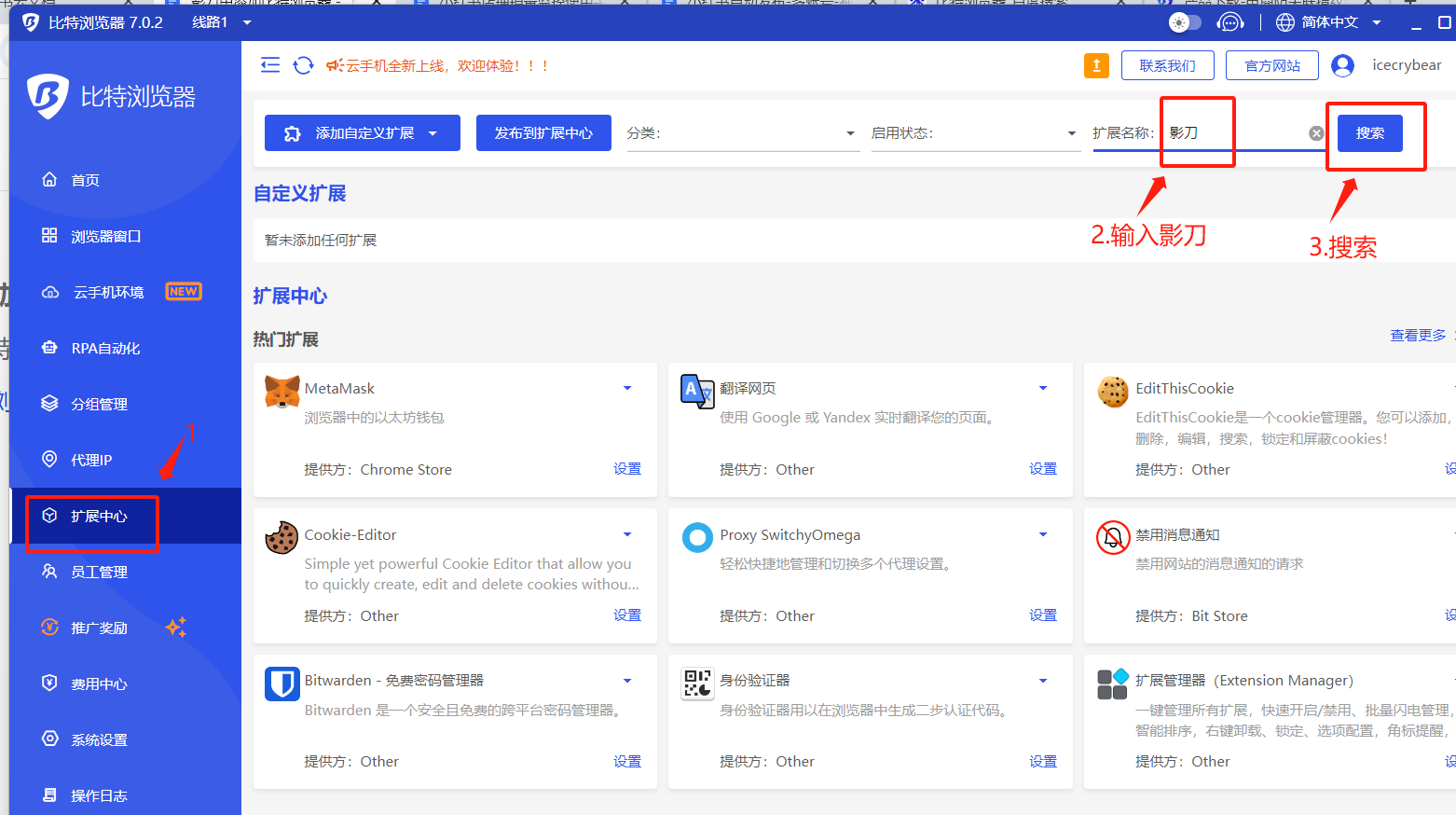Click 查看更多 link for popular extensions
Viewport: 1456px width, 815px height.
click(1418, 336)
